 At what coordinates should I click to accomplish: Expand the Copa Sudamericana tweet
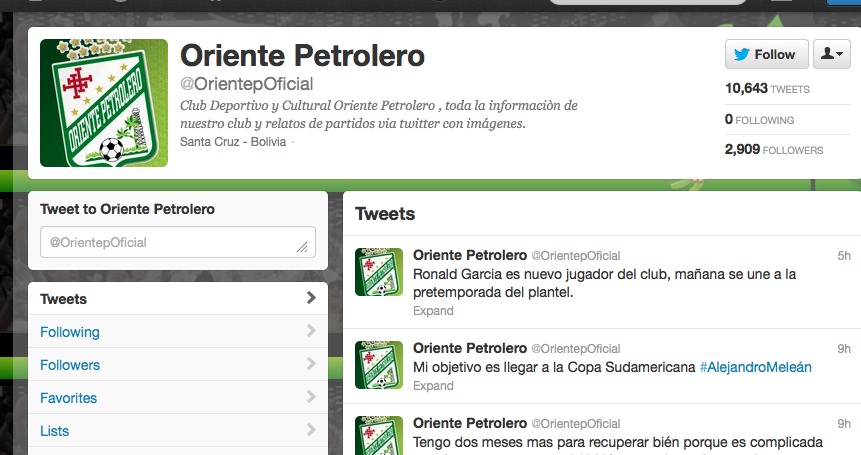click(x=433, y=386)
